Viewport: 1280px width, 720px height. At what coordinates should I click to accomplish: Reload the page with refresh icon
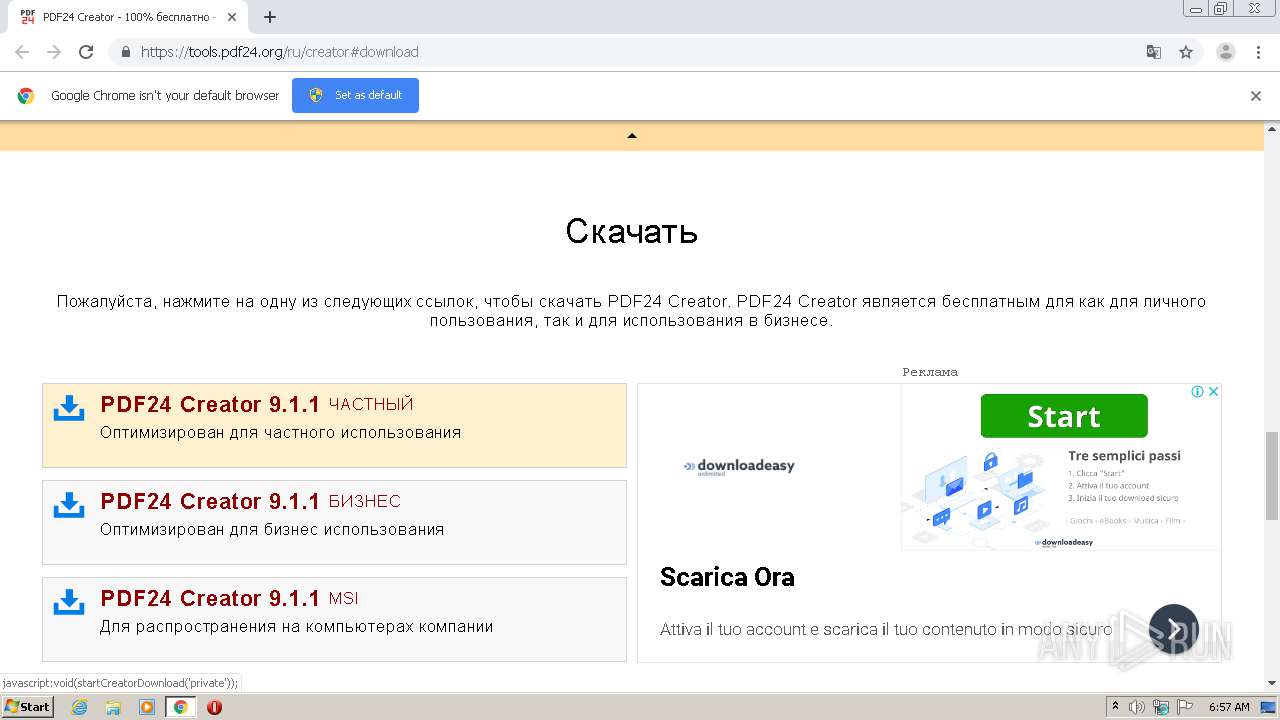click(86, 52)
